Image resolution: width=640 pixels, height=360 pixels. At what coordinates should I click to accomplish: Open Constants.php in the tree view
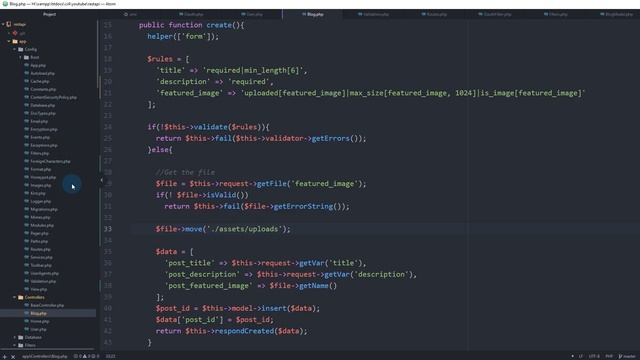[43, 89]
